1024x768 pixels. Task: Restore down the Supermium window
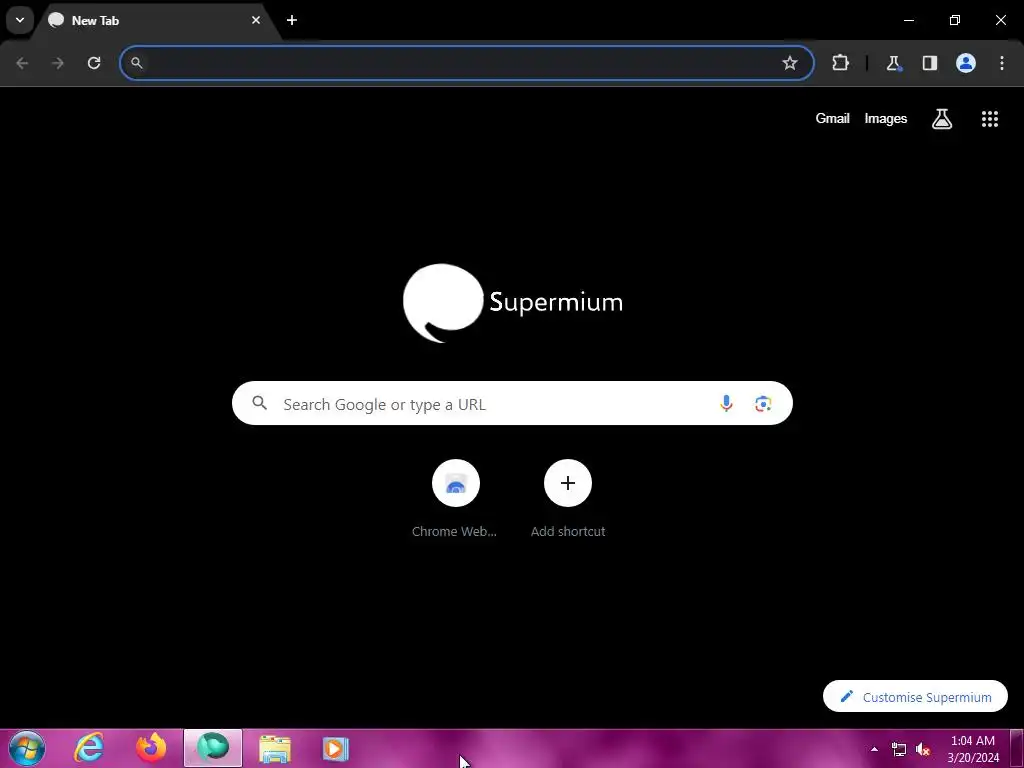click(x=955, y=20)
